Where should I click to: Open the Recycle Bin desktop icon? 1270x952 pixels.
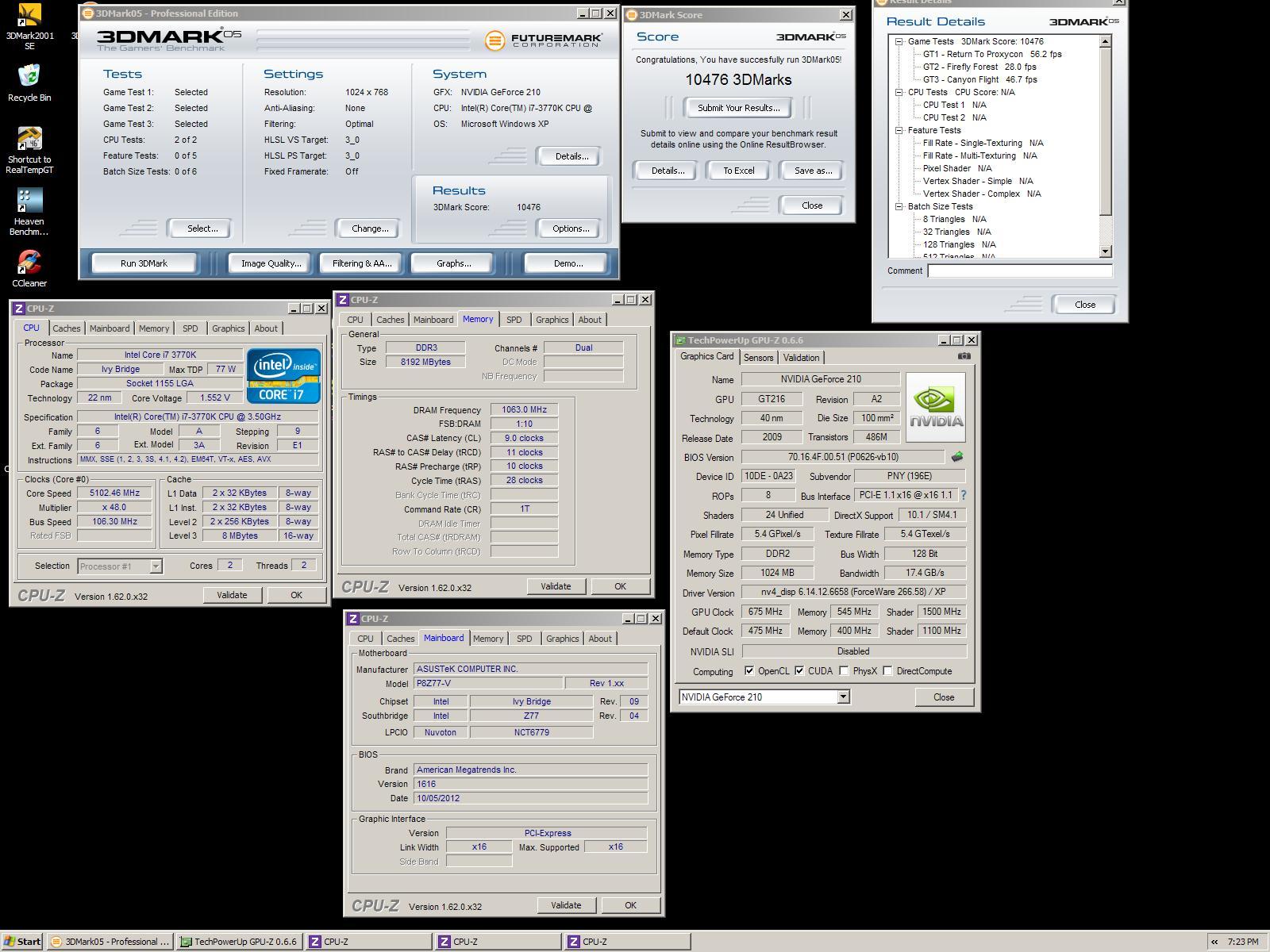29,83
